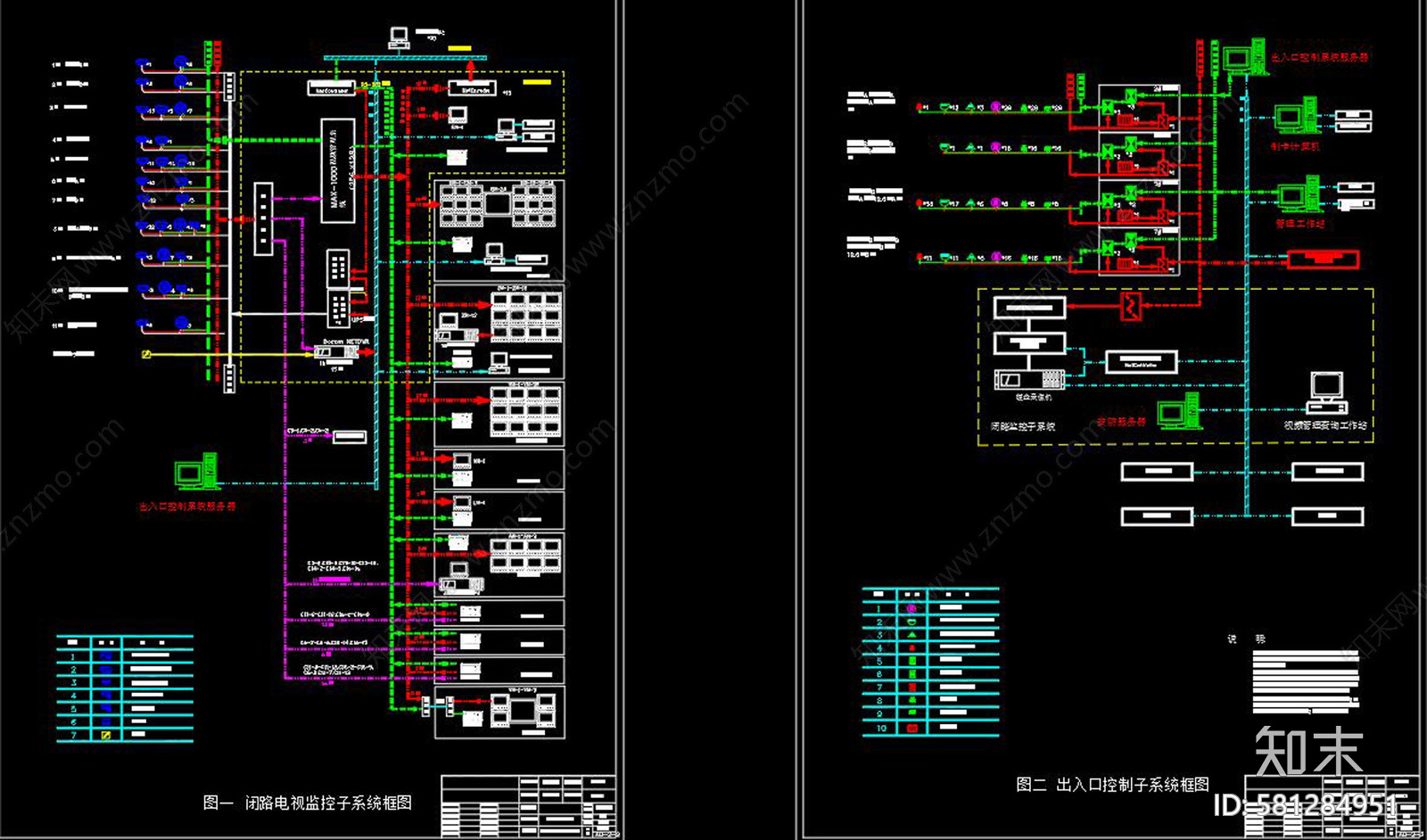Select the upper keypad controller symbol

(x=338, y=268)
